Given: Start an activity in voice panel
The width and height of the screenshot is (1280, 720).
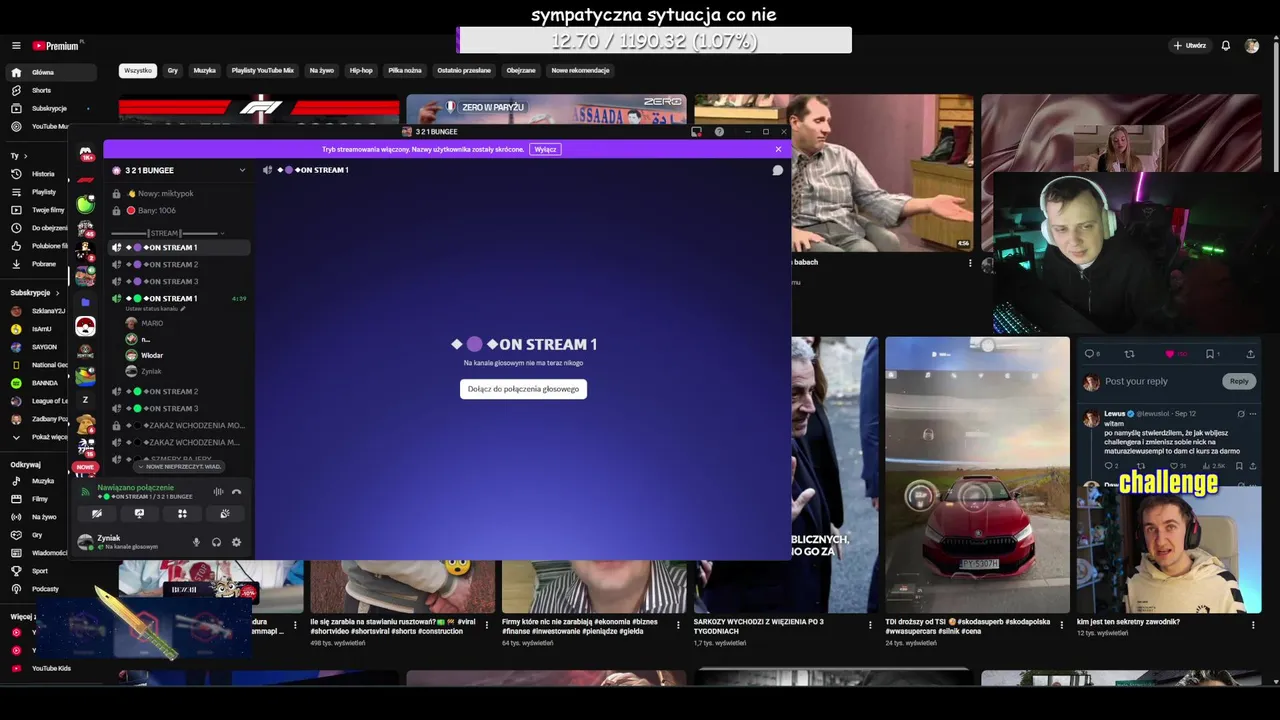Looking at the screenshot, I should point(182,513).
